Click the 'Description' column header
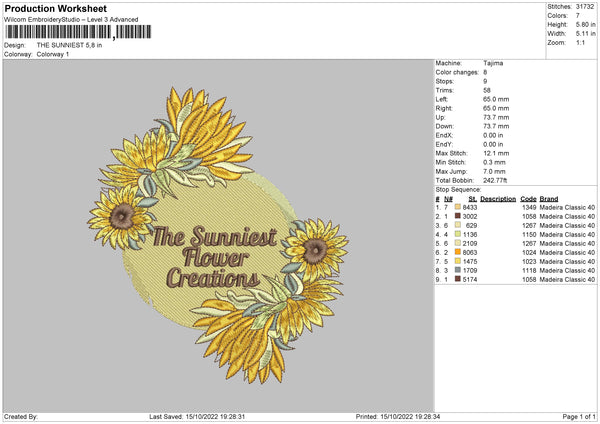The image size is (600, 424). [x=498, y=199]
